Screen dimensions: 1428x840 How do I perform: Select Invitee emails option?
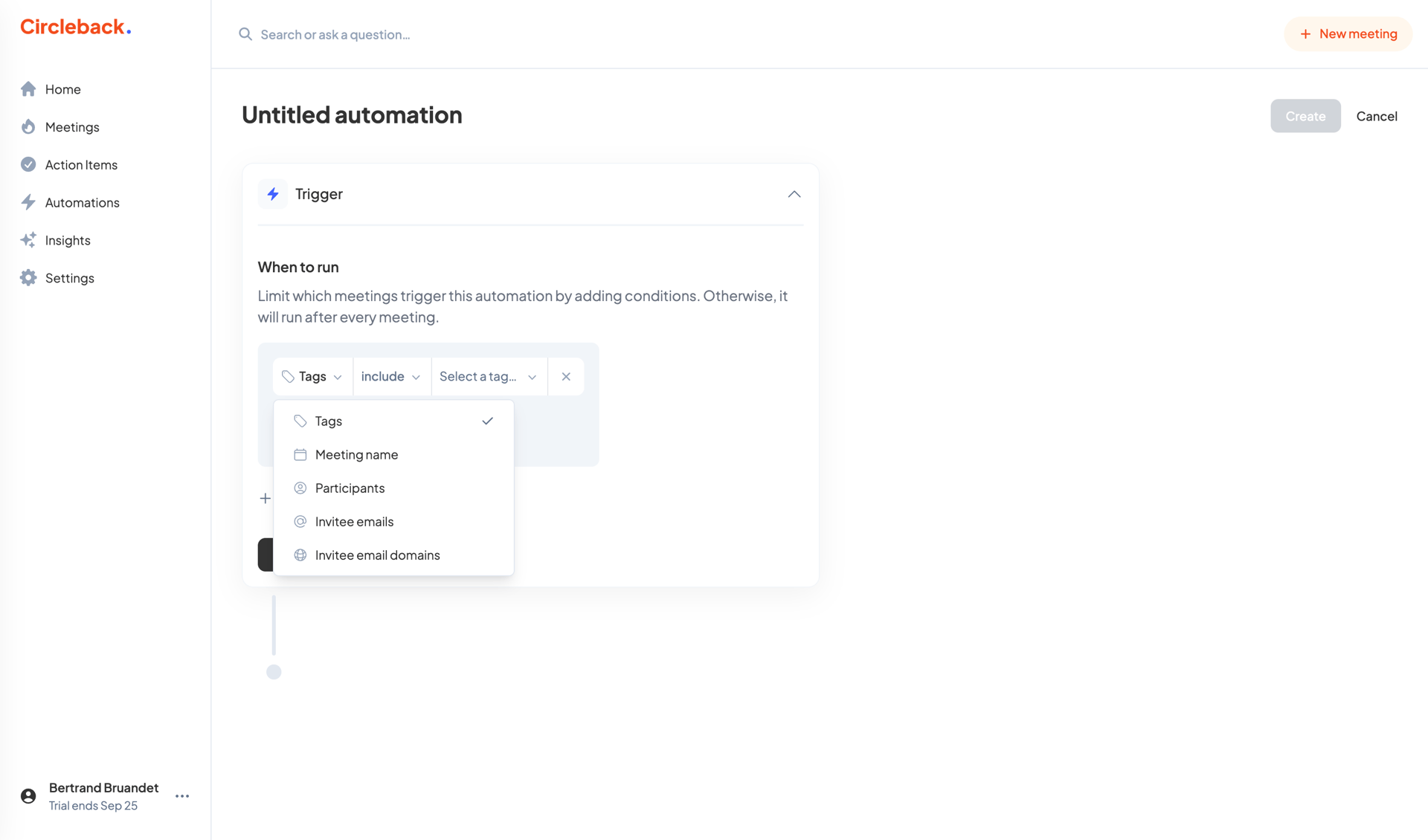point(354,521)
